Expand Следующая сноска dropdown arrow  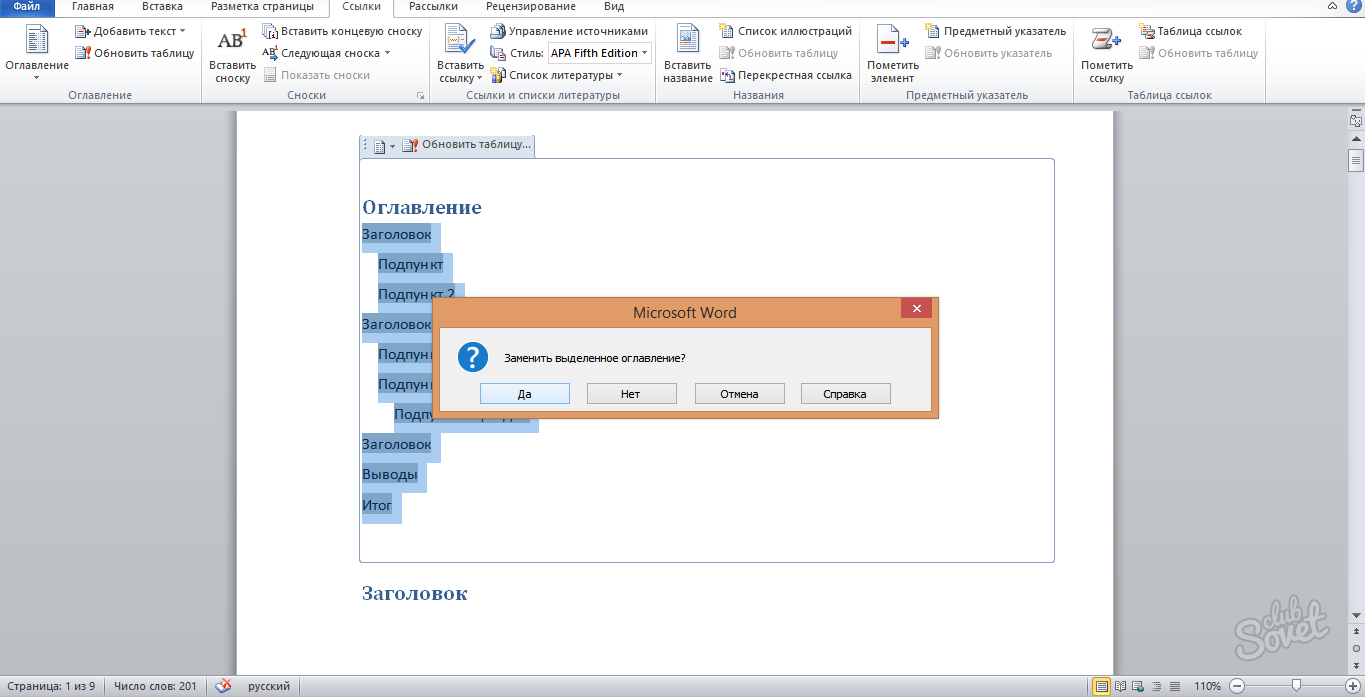pyautogui.click(x=388, y=53)
